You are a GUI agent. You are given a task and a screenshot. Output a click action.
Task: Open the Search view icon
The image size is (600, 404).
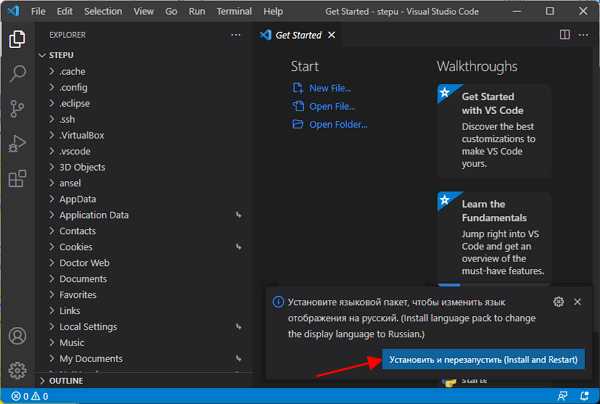17,73
